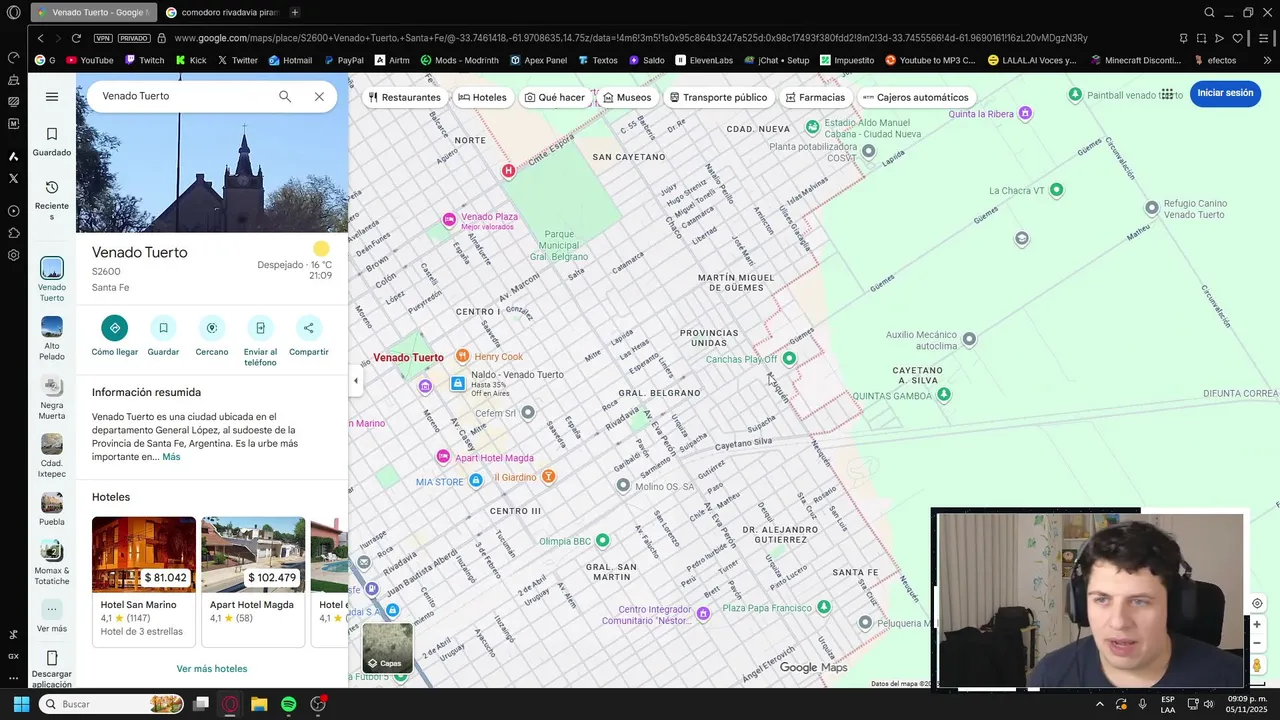1280x720 pixels.
Task: Select the Alto Pelado recent place
Action: (x=52, y=338)
